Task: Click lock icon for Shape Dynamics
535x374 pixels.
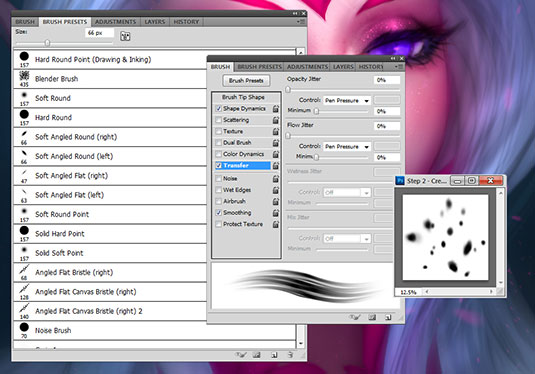Action: pyautogui.click(x=276, y=109)
